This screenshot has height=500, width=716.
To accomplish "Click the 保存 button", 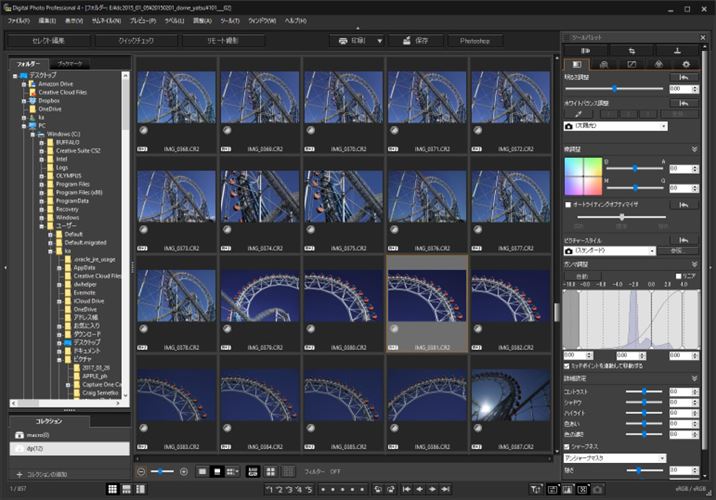I will tap(416, 41).
